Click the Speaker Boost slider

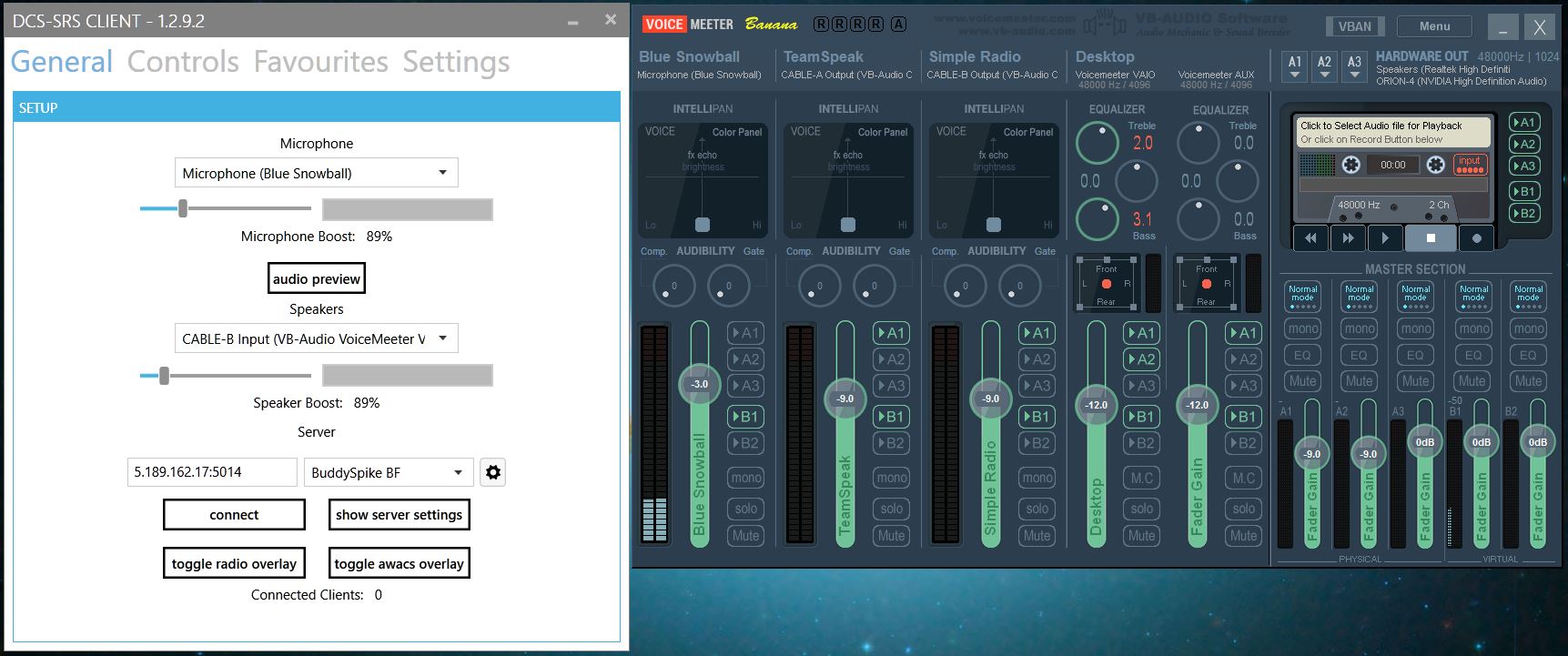[225, 375]
